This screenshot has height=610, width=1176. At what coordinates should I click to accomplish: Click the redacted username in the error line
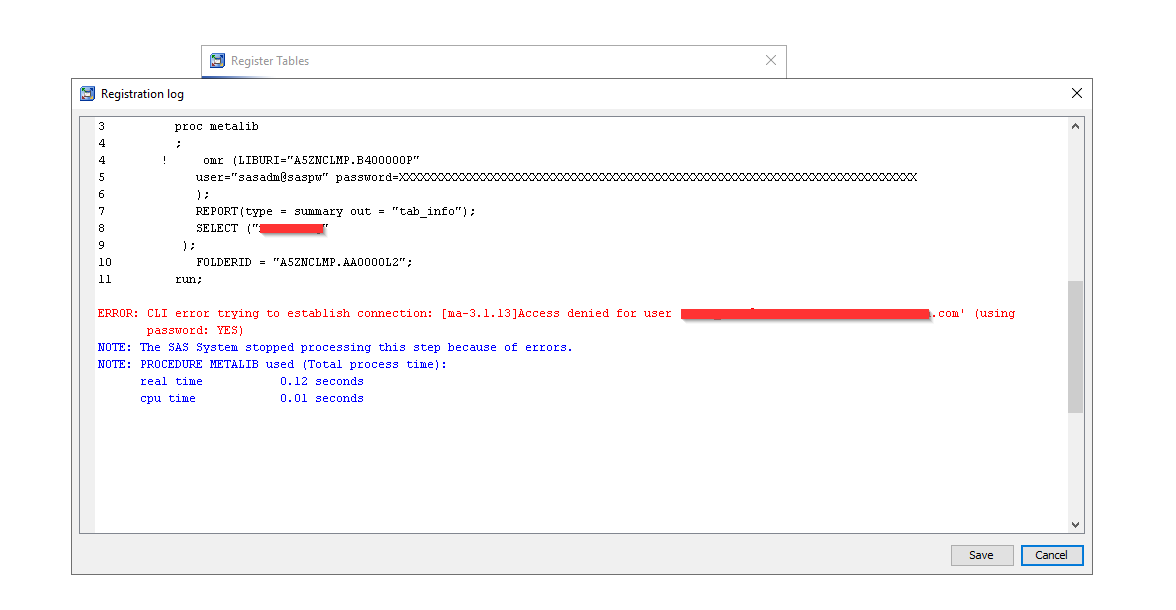point(805,313)
